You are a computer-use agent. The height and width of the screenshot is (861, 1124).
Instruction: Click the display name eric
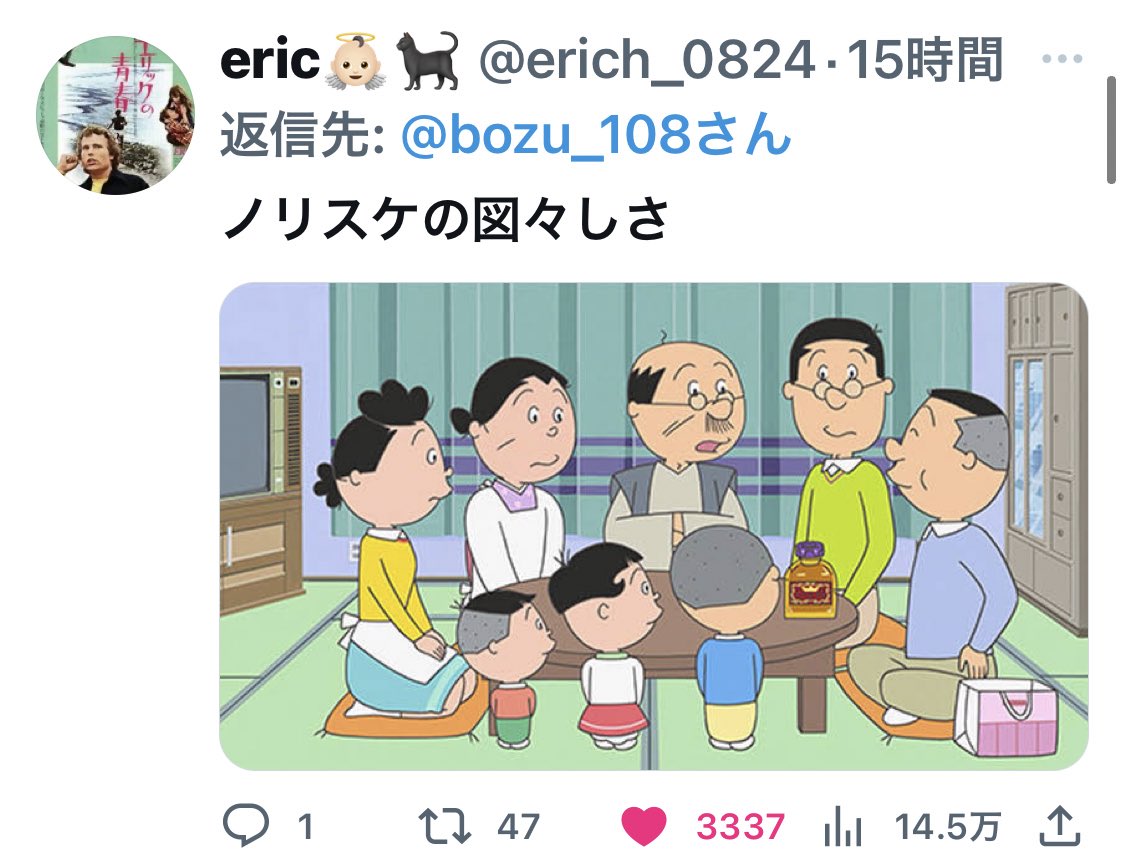[x=270, y=60]
